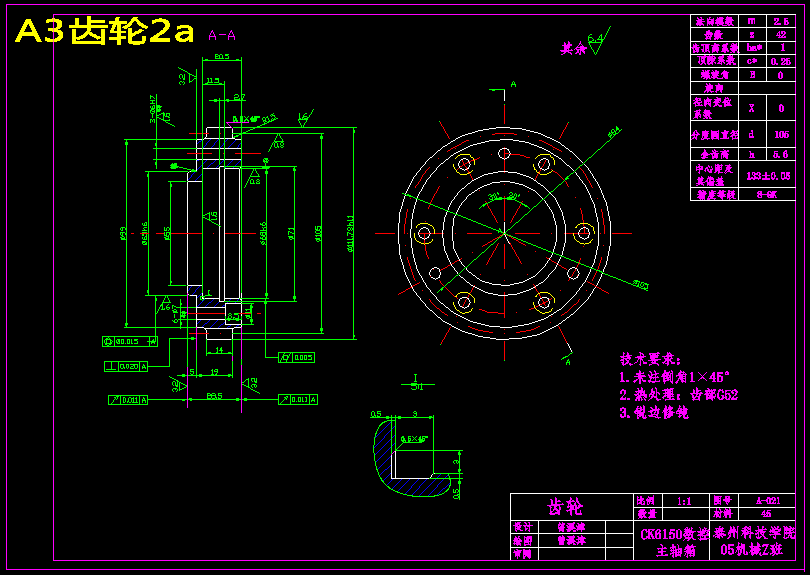Click note 2.热处理:齿部G52

point(678,395)
